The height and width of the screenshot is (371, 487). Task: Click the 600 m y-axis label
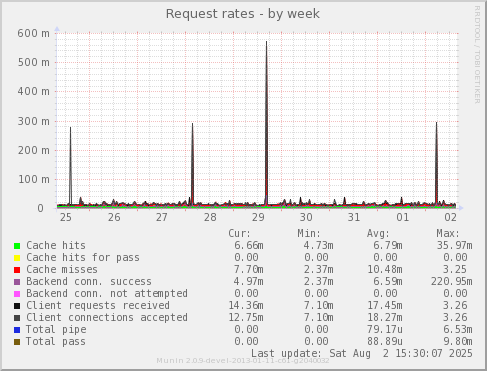(33, 33)
